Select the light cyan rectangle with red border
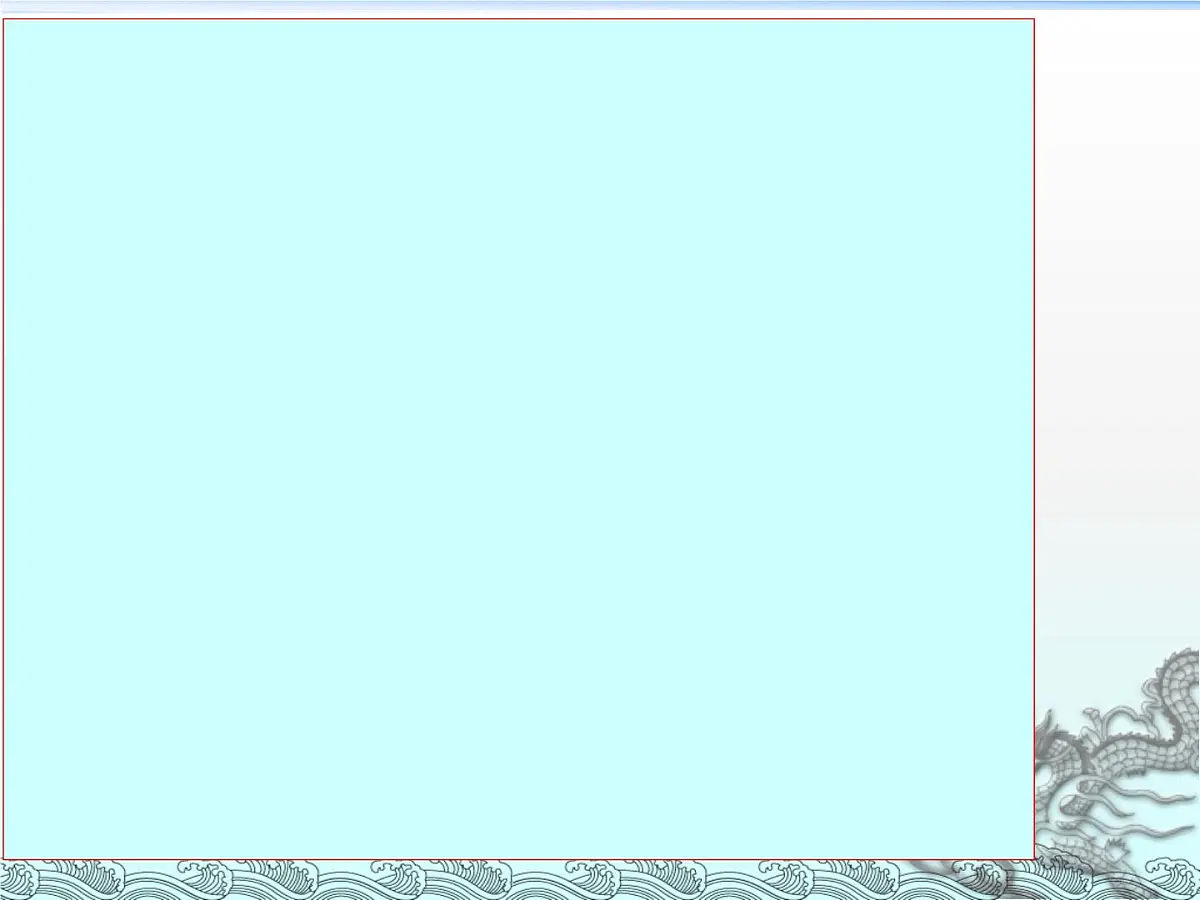The image size is (1200, 900). tap(518, 439)
